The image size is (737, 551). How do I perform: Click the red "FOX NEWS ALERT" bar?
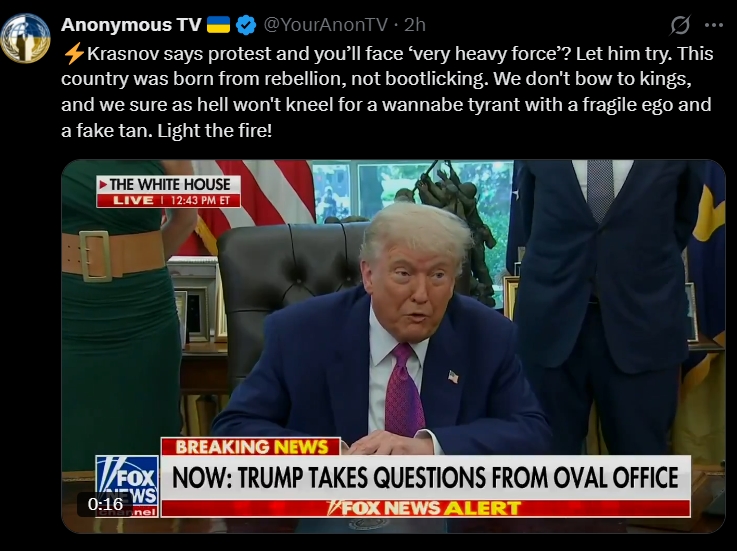[x=425, y=508]
